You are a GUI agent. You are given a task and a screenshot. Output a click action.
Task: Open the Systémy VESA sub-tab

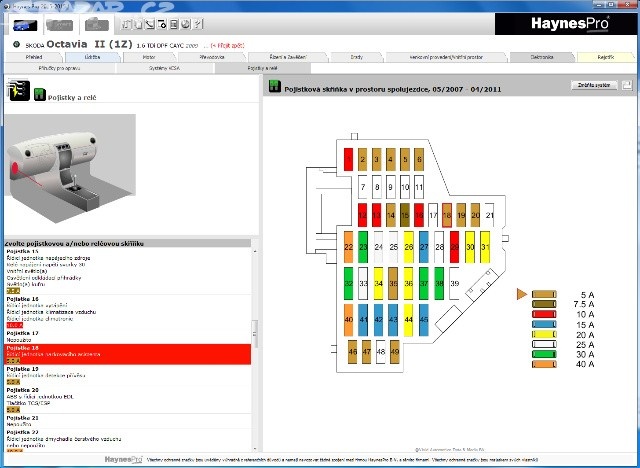[164, 68]
